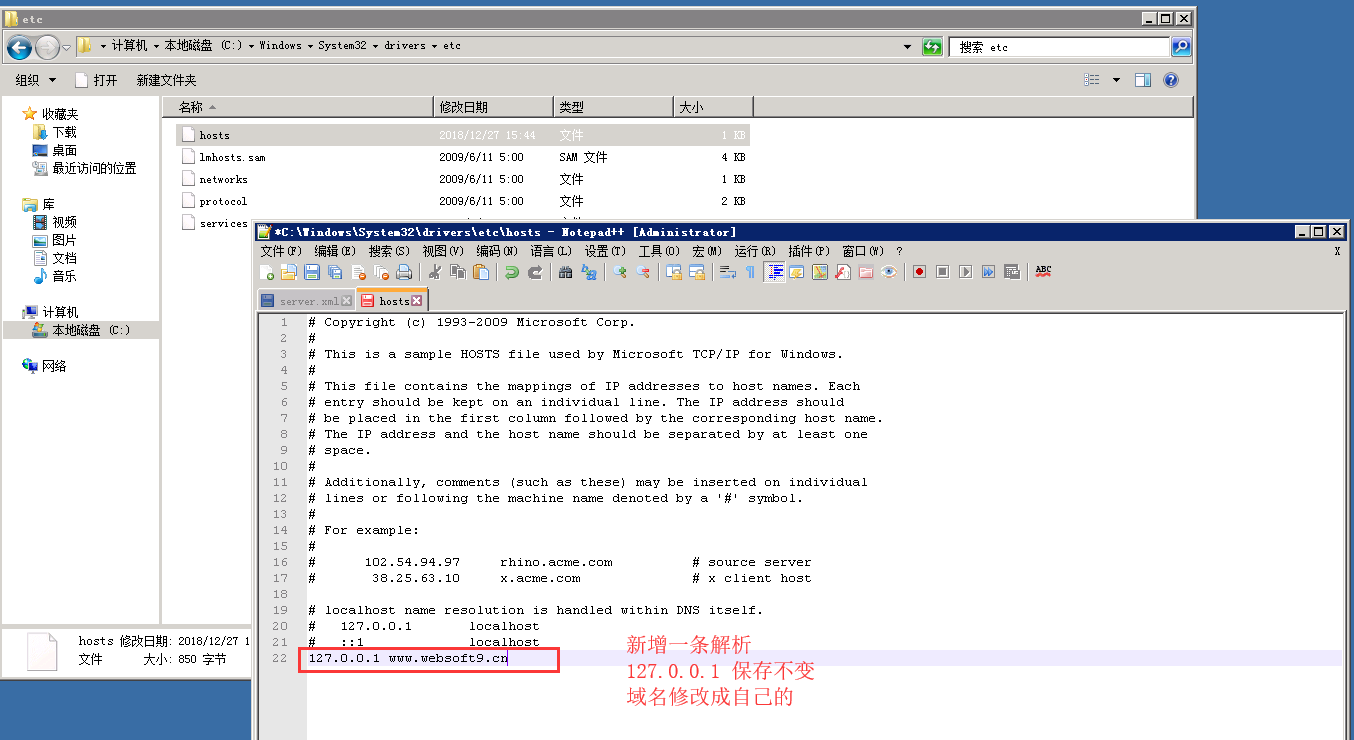Toggle the indent guide button

point(774,272)
